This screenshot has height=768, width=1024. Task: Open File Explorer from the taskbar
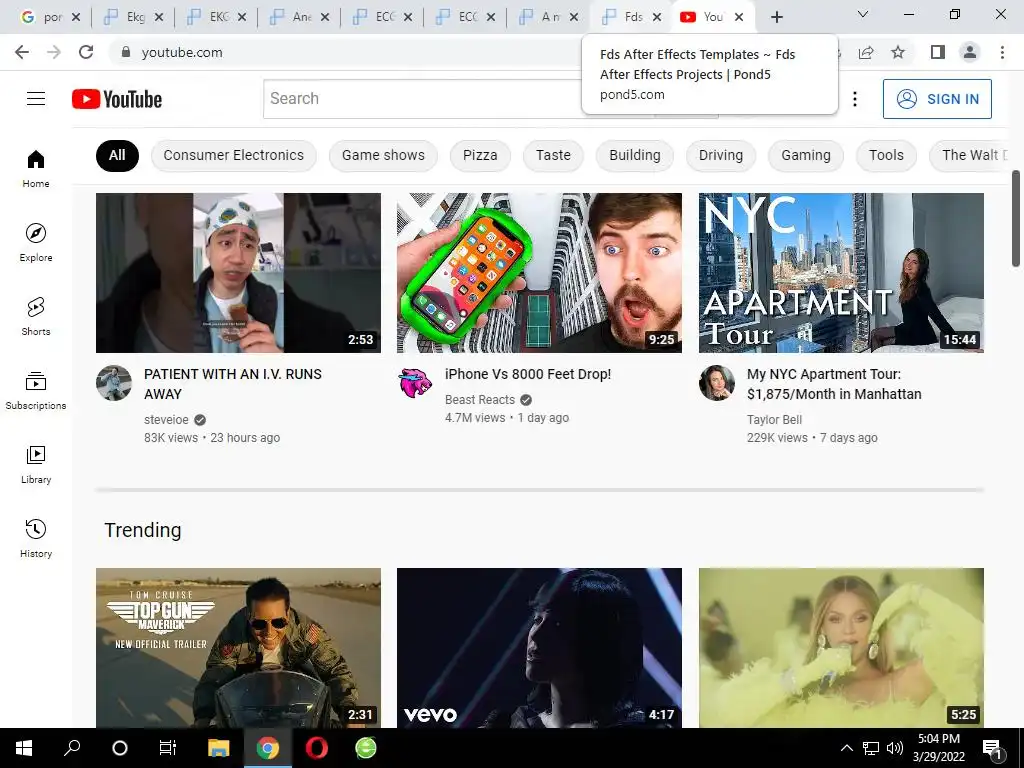pyautogui.click(x=219, y=748)
